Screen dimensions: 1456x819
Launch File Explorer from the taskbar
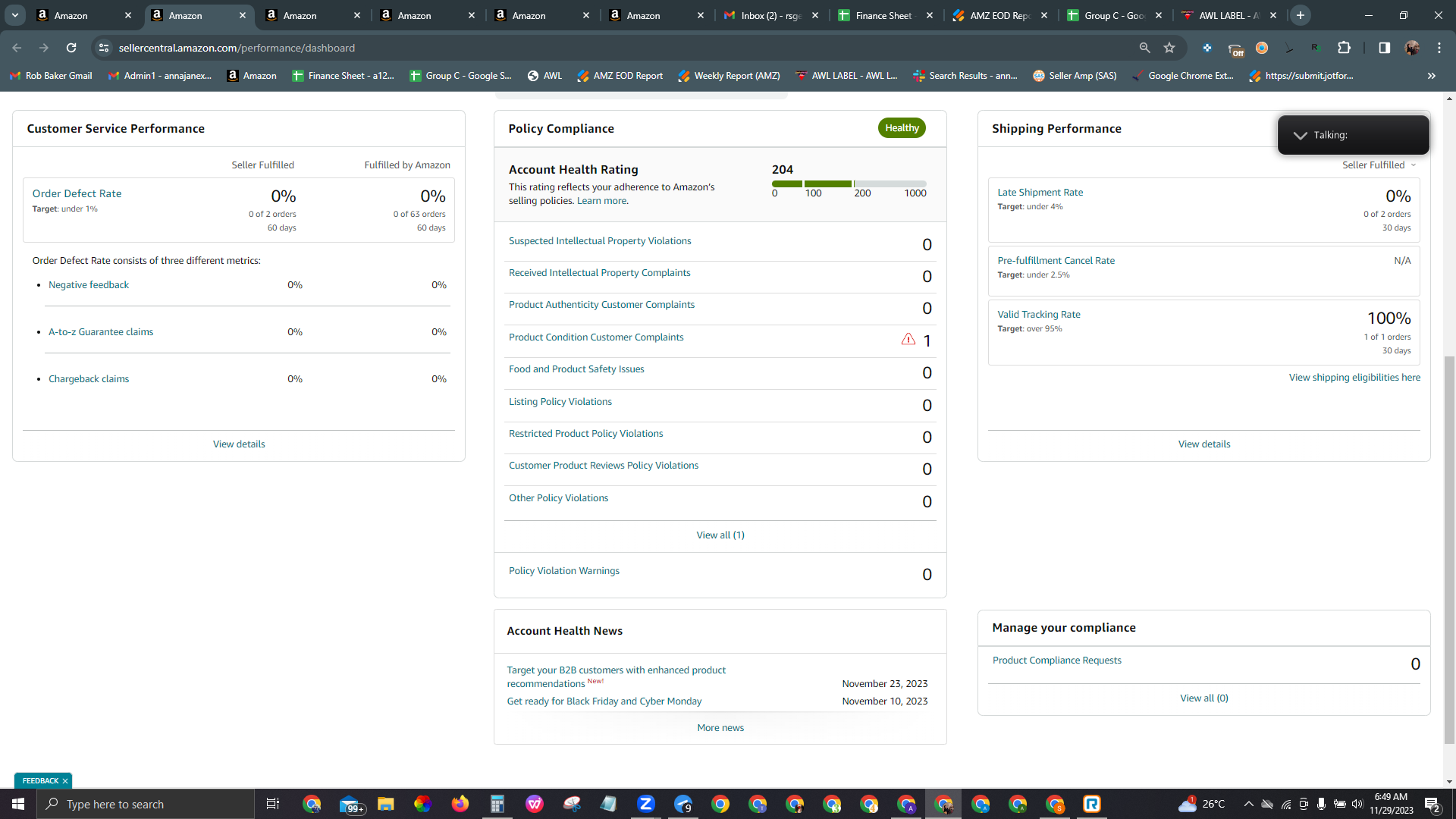click(385, 804)
